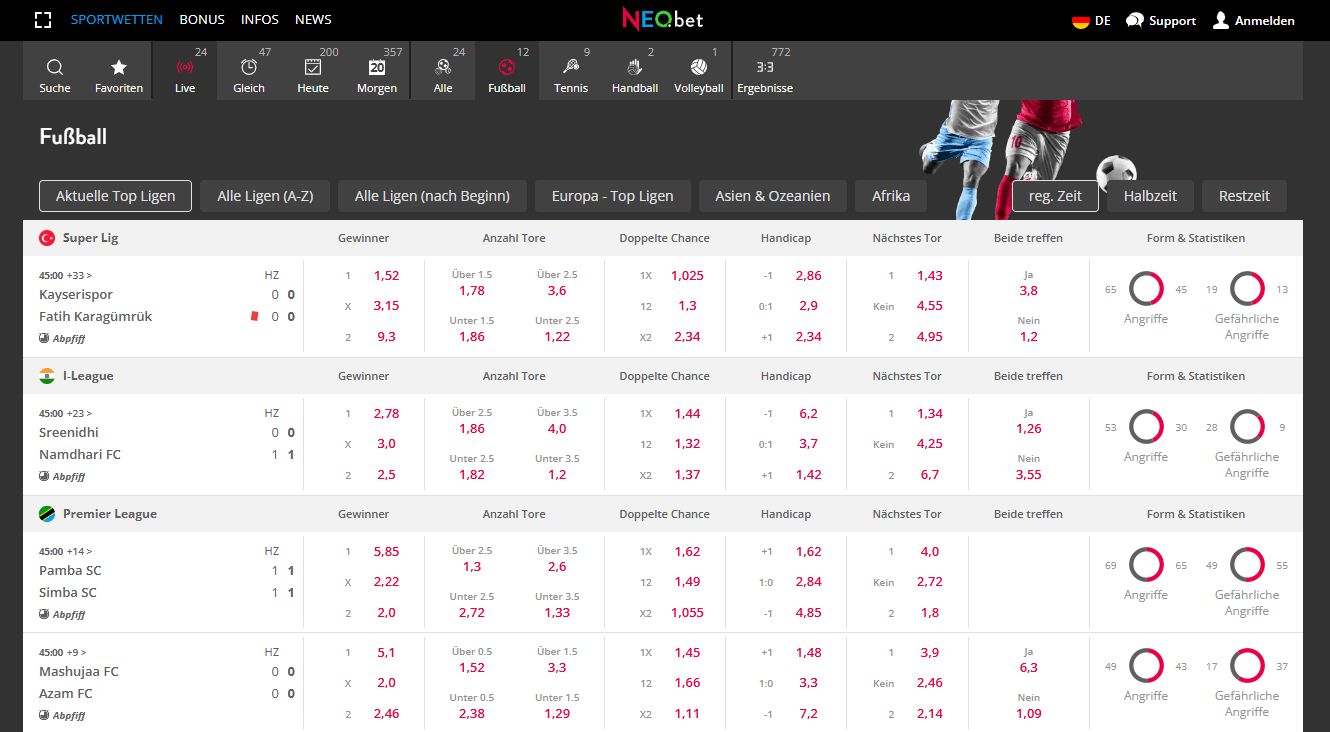Open Simba SC team name

(68, 592)
